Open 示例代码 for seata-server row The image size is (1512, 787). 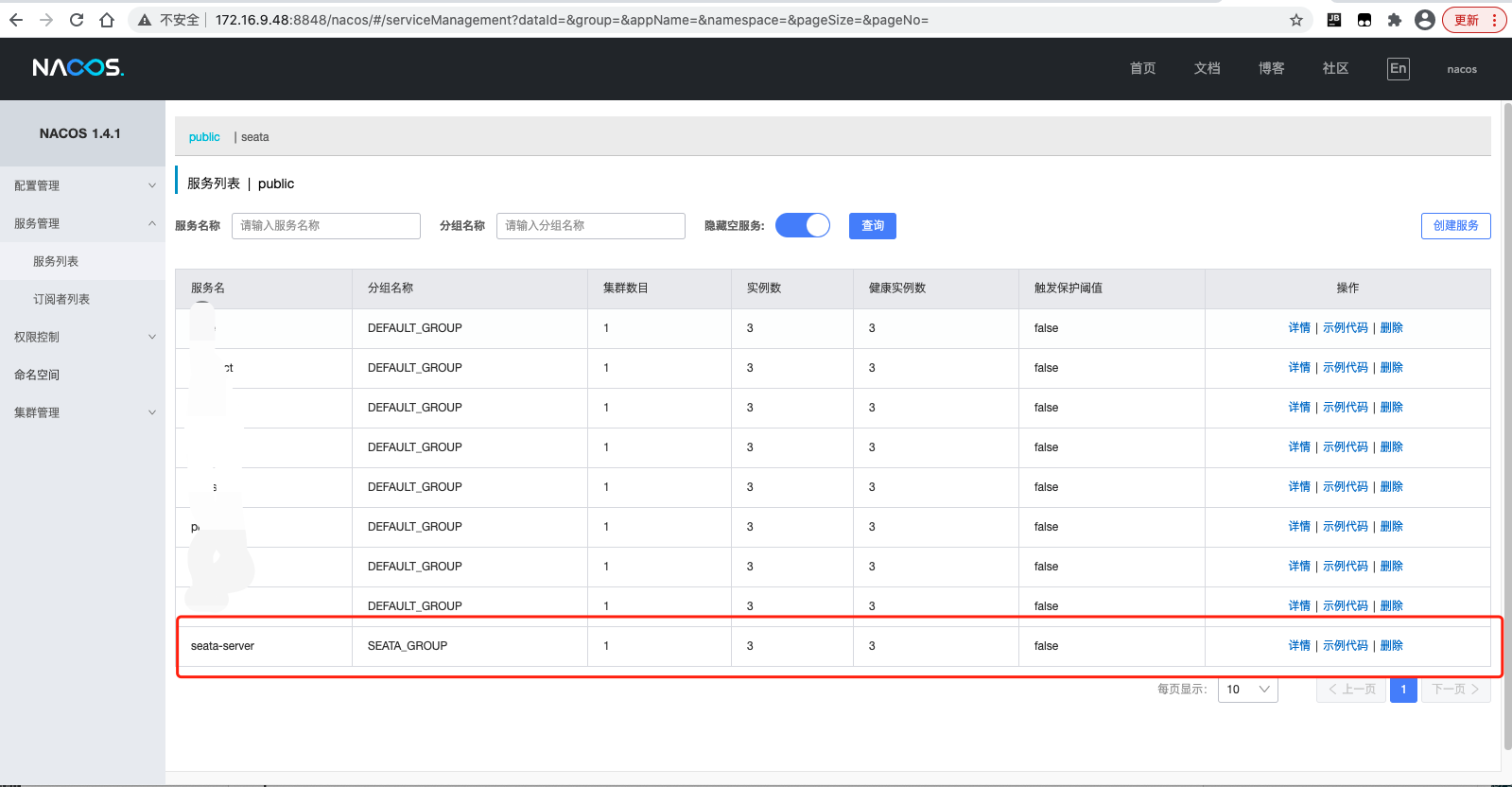coord(1346,645)
